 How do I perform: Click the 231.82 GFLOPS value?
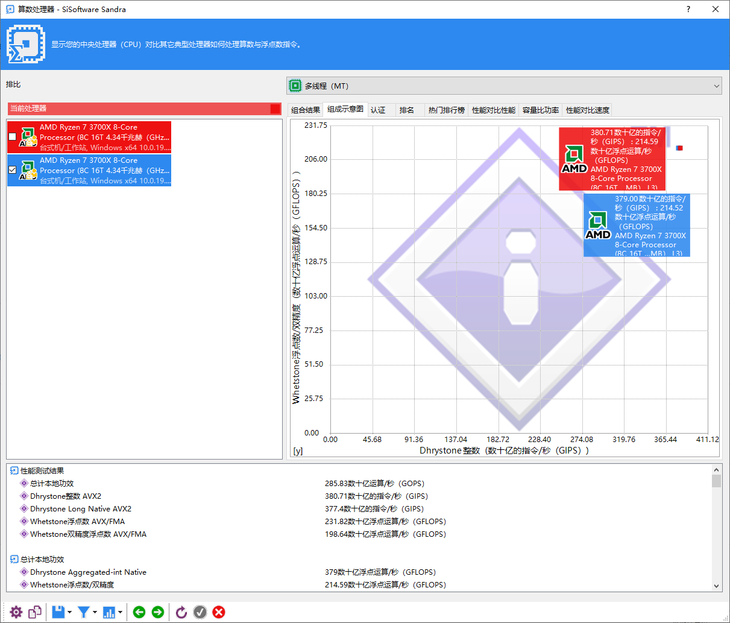[385, 521]
